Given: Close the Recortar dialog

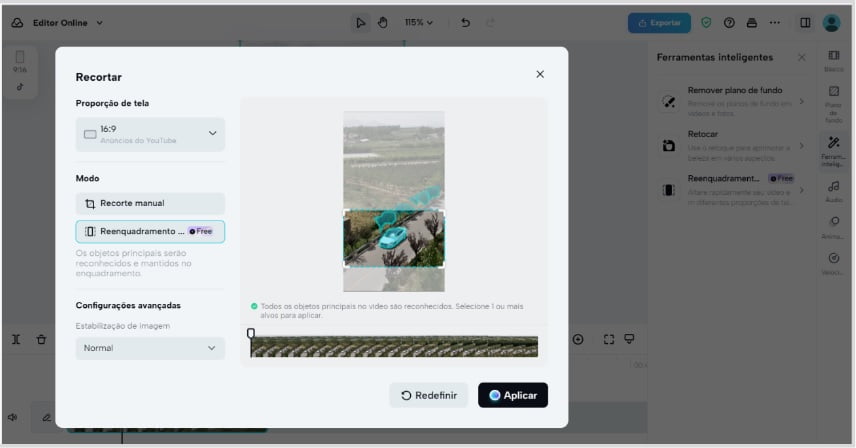Looking at the screenshot, I should tap(540, 74).
